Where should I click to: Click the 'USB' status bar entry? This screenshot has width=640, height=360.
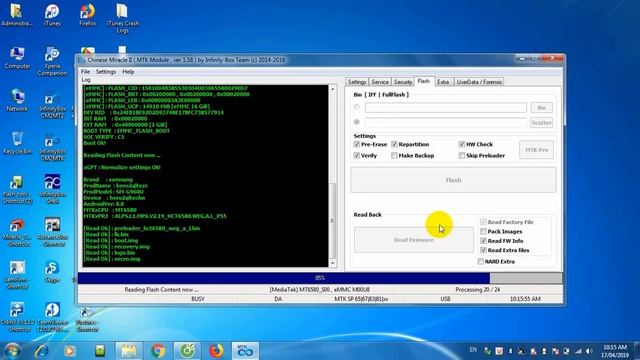pos(445,299)
